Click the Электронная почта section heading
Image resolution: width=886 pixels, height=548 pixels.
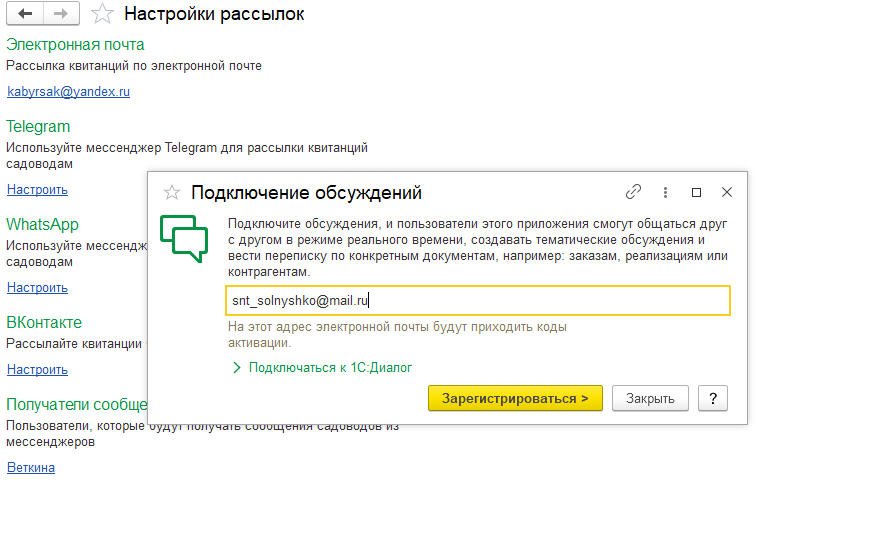[x=75, y=45]
